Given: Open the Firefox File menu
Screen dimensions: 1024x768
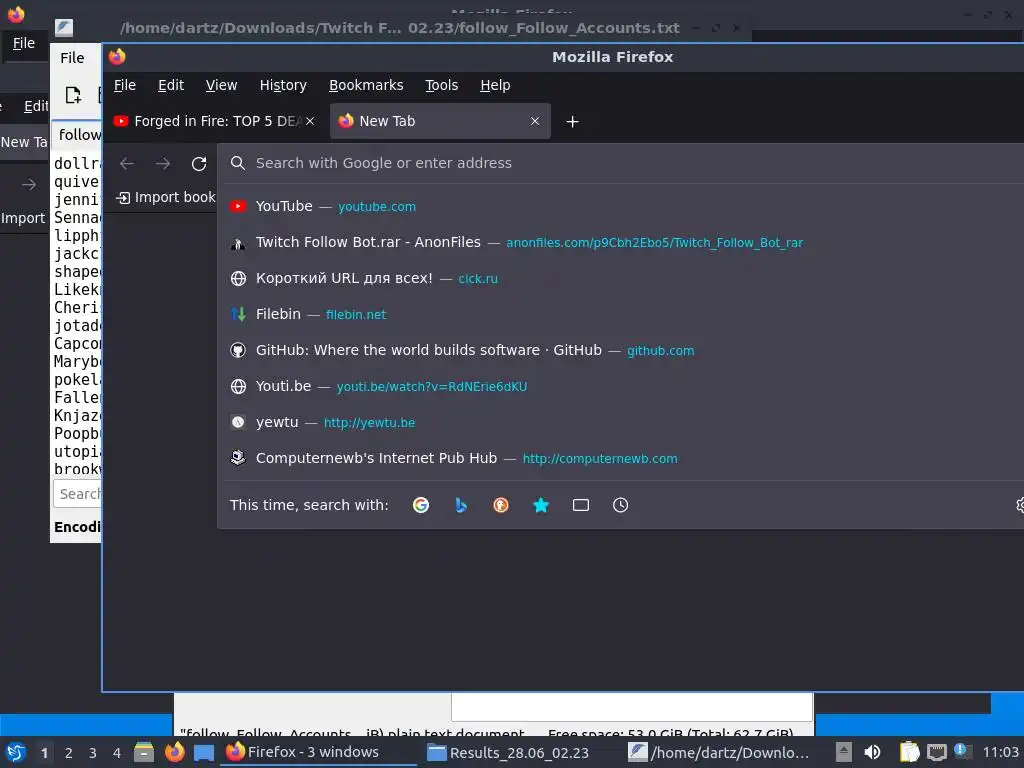Looking at the screenshot, I should [x=125, y=85].
